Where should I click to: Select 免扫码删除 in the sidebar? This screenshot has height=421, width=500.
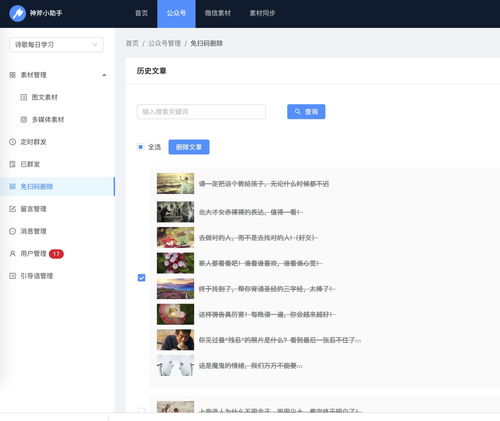(x=37, y=186)
